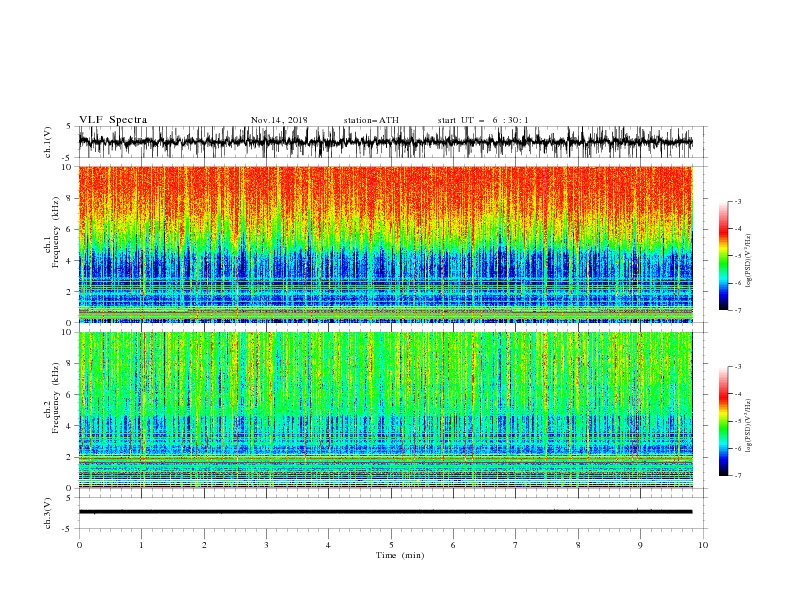Click the "5" tick on ch.1(V) axis
The width and height of the screenshot is (792, 612).
[70, 127]
